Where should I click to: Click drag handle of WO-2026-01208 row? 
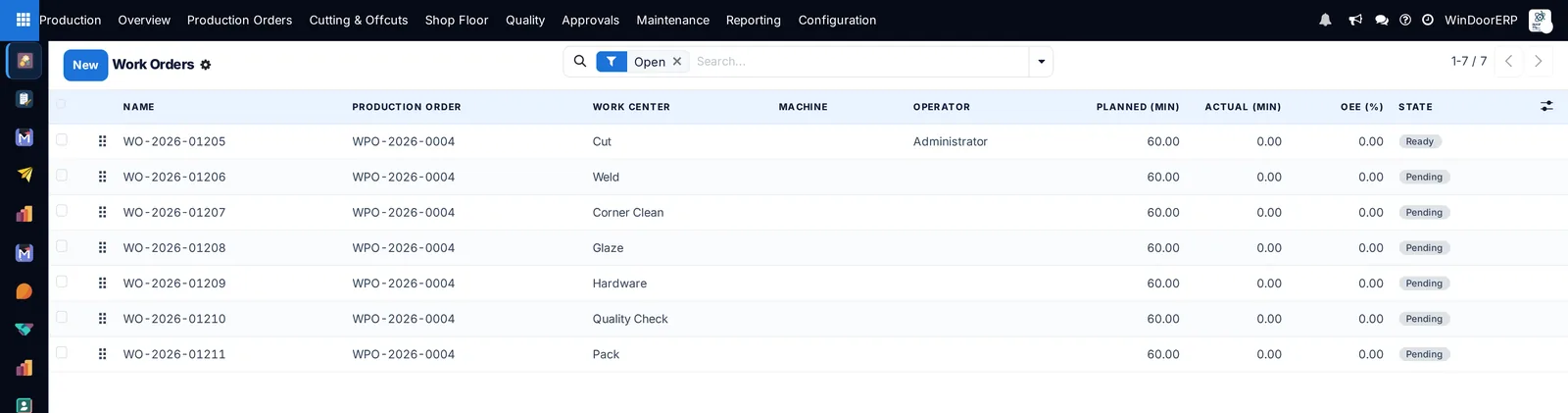[x=102, y=247]
